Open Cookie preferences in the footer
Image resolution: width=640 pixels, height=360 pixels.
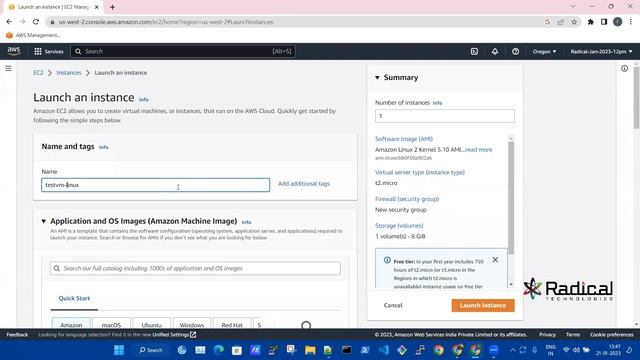611,335
